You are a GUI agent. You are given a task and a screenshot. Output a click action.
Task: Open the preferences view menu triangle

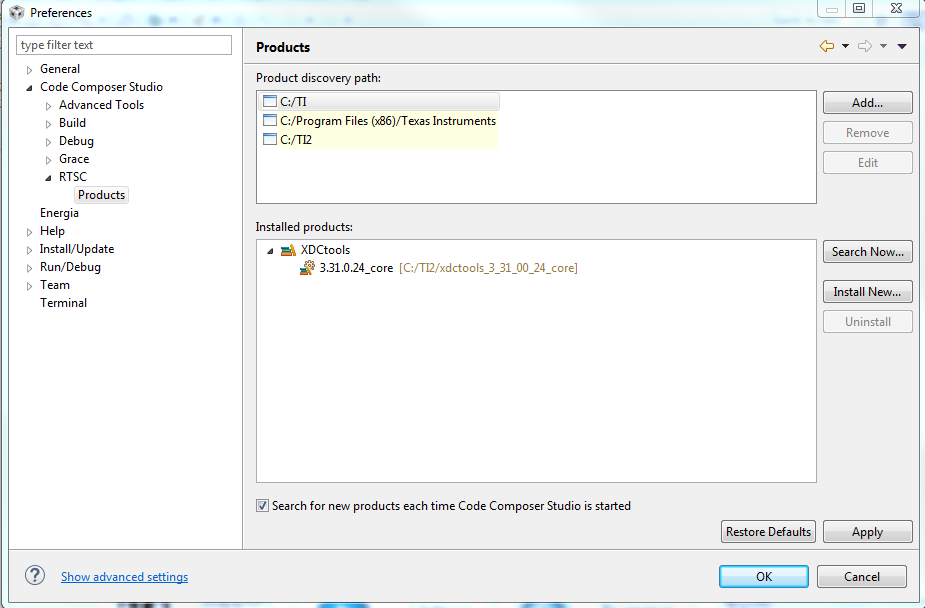[902, 46]
